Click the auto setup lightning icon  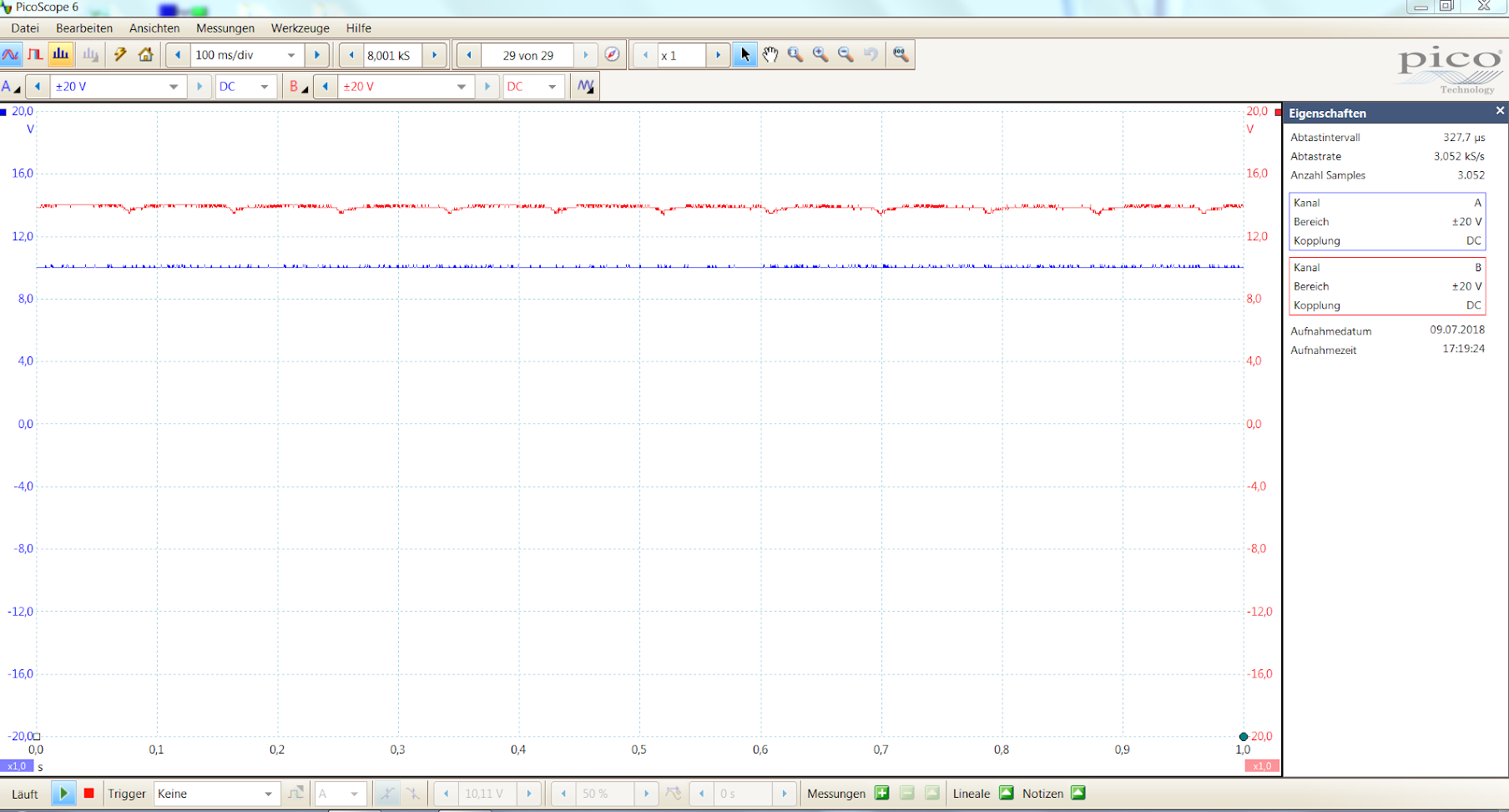tap(120, 55)
